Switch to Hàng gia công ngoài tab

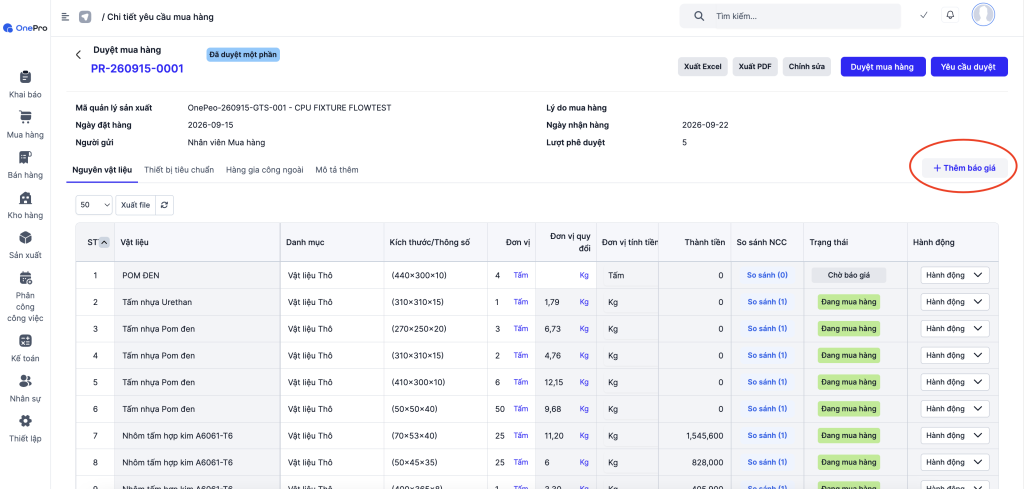click(x=264, y=170)
